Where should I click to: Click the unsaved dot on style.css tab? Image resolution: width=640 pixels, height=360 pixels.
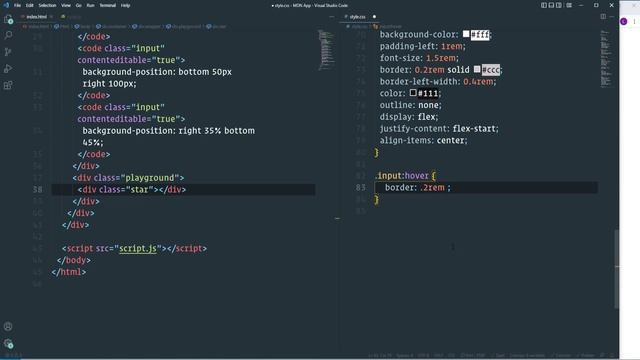click(x=374, y=17)
